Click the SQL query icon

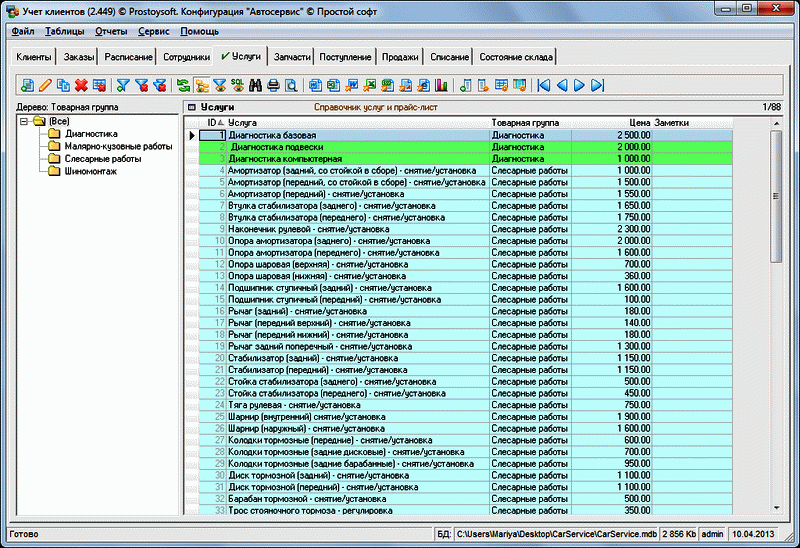pyautogui.click(x=237, y=85)
